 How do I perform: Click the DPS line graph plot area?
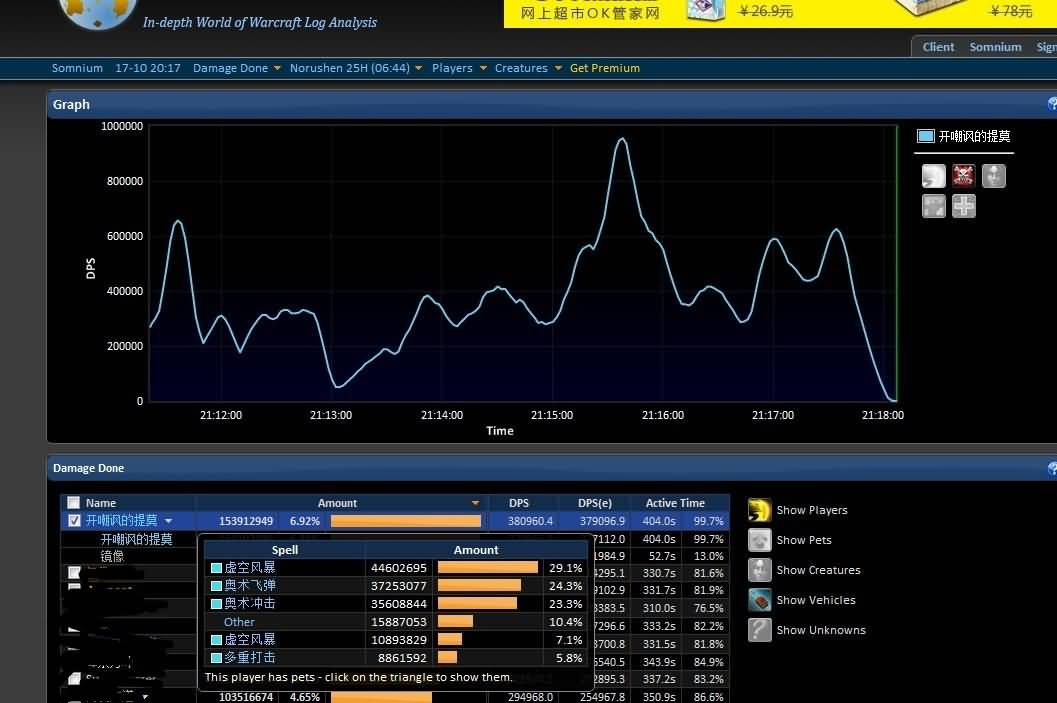pyautogui.click(x=522, y=264)
